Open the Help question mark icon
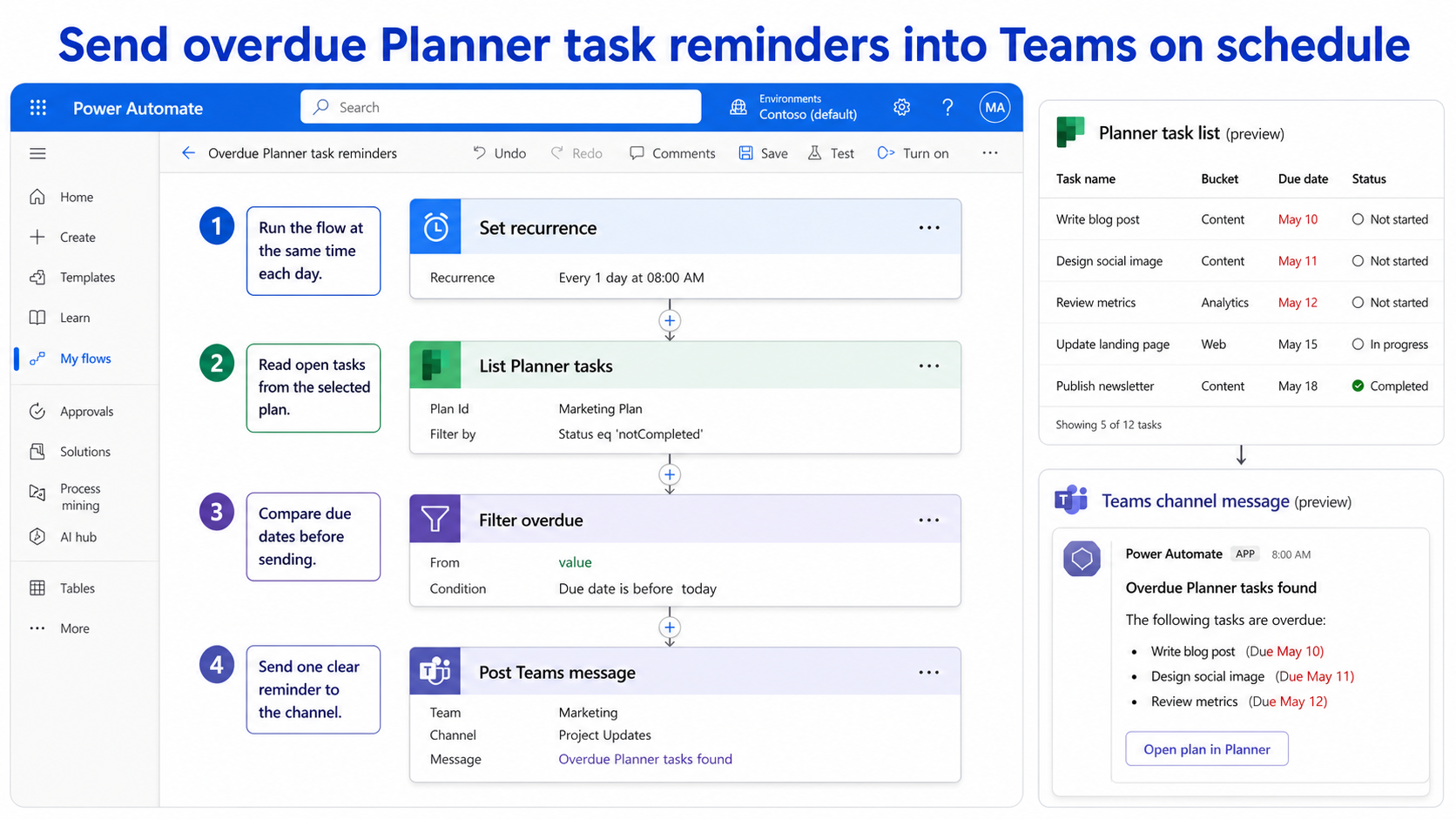Image resolution: width=1456 pixels, height=819 pixels. pos(947,107)
